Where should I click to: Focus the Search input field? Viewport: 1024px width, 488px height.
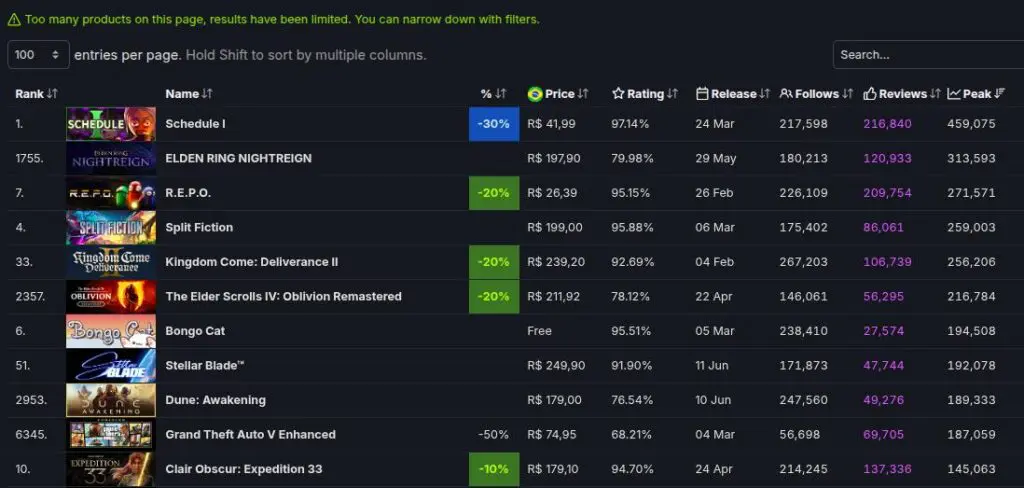pos(929,55)
